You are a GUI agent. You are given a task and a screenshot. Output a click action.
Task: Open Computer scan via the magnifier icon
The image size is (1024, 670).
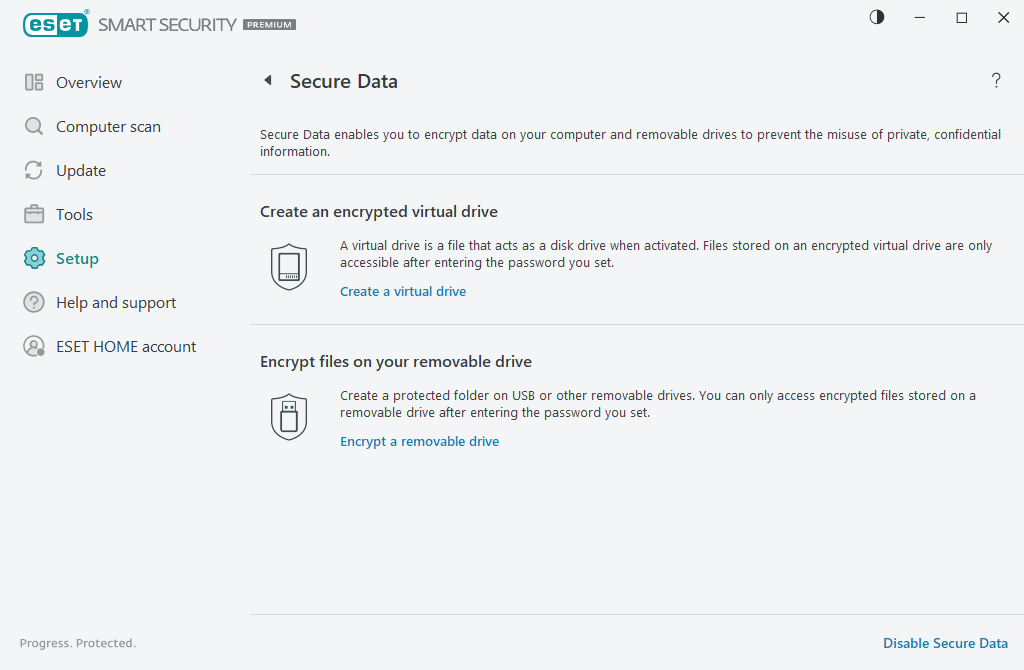coord(34,126)
